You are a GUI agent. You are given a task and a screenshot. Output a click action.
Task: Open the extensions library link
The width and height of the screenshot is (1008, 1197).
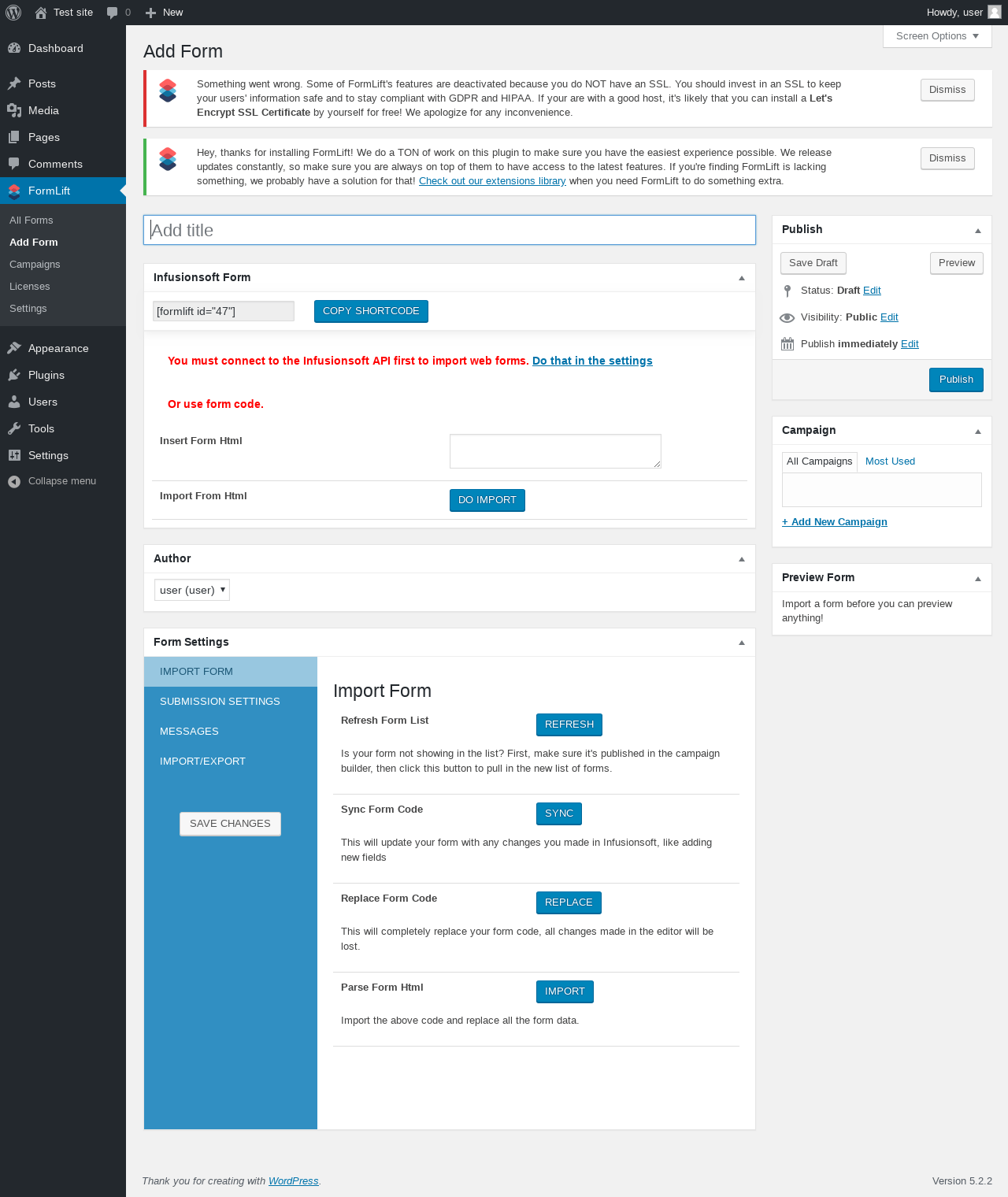click(492, 181)
